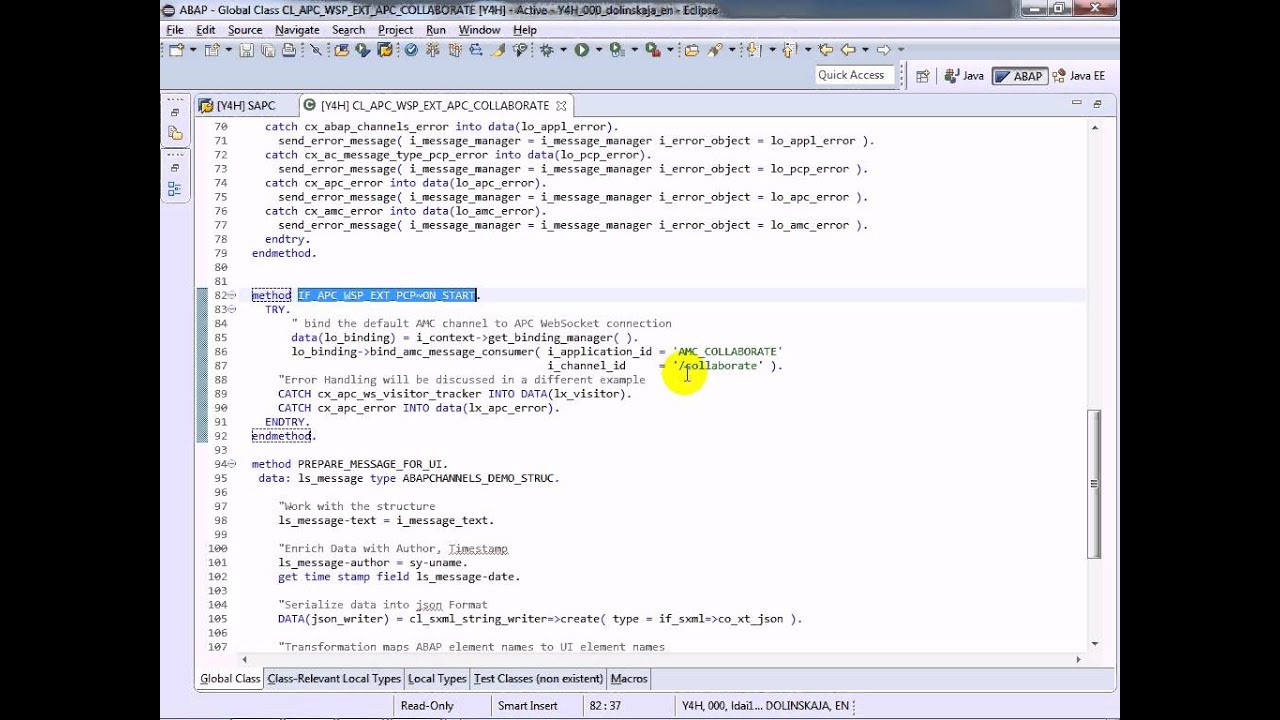1280x720 pixels.
Task: Click the Search flashlight toolbar icon
Action: click(713, 50)
